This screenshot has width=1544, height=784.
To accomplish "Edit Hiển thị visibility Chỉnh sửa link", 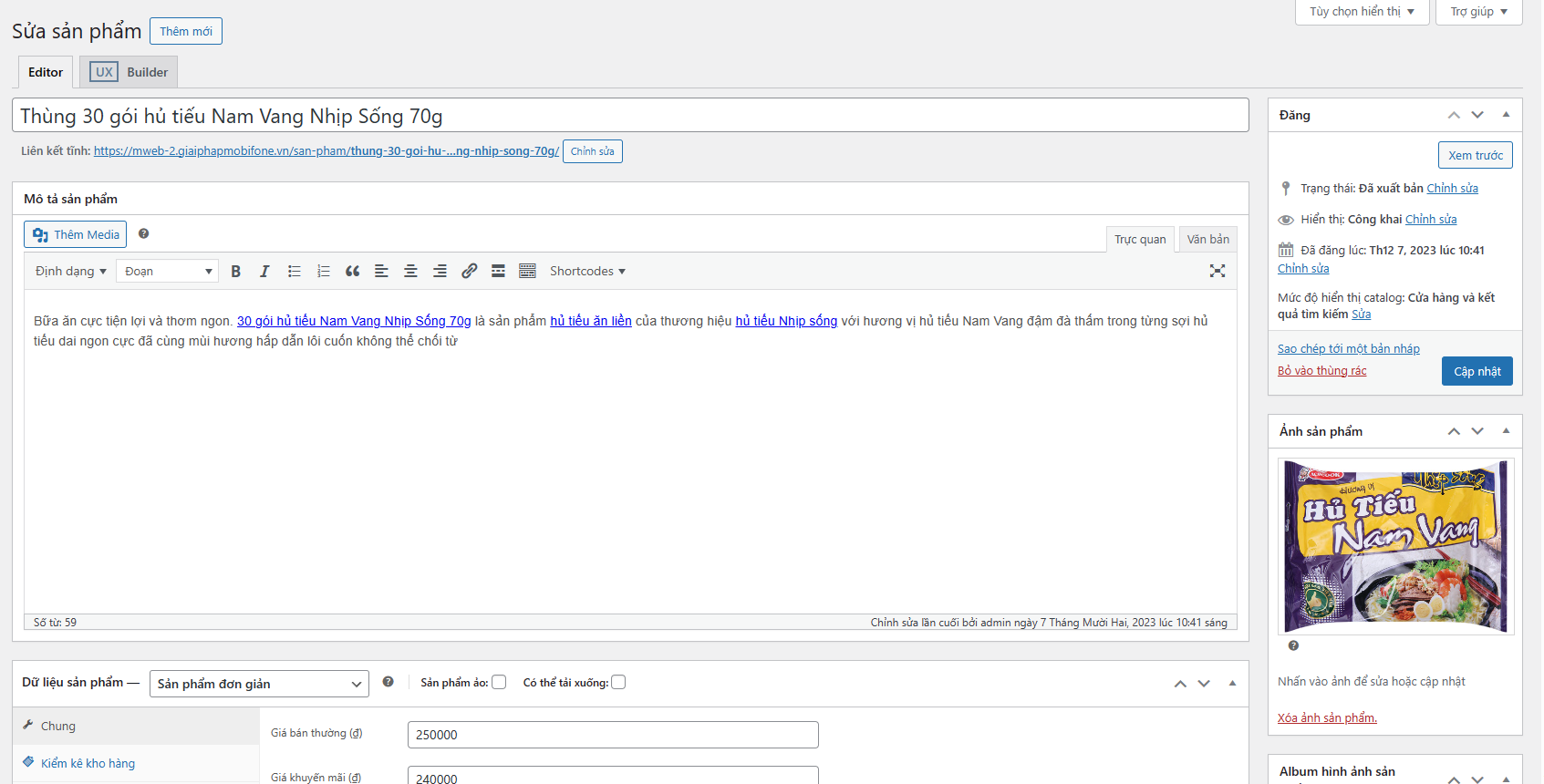I will pos(1431,219).
